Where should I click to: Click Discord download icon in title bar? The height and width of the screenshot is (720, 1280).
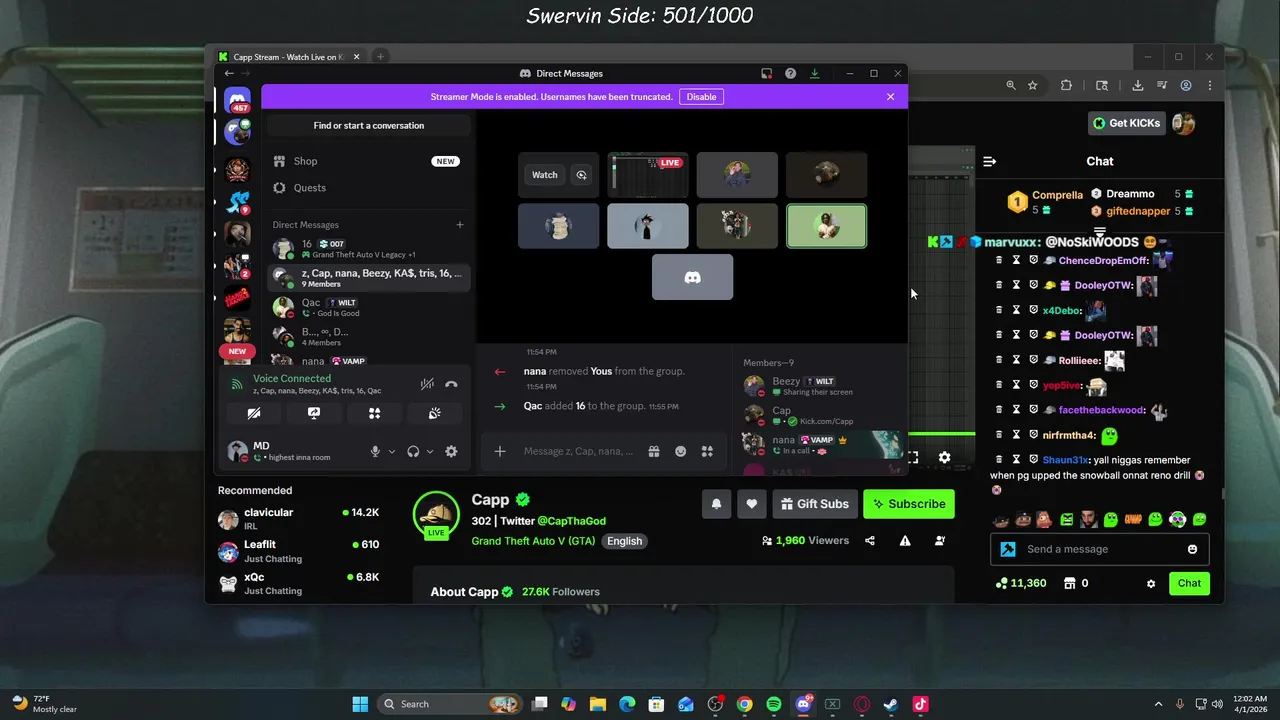(x=814, y=73)
